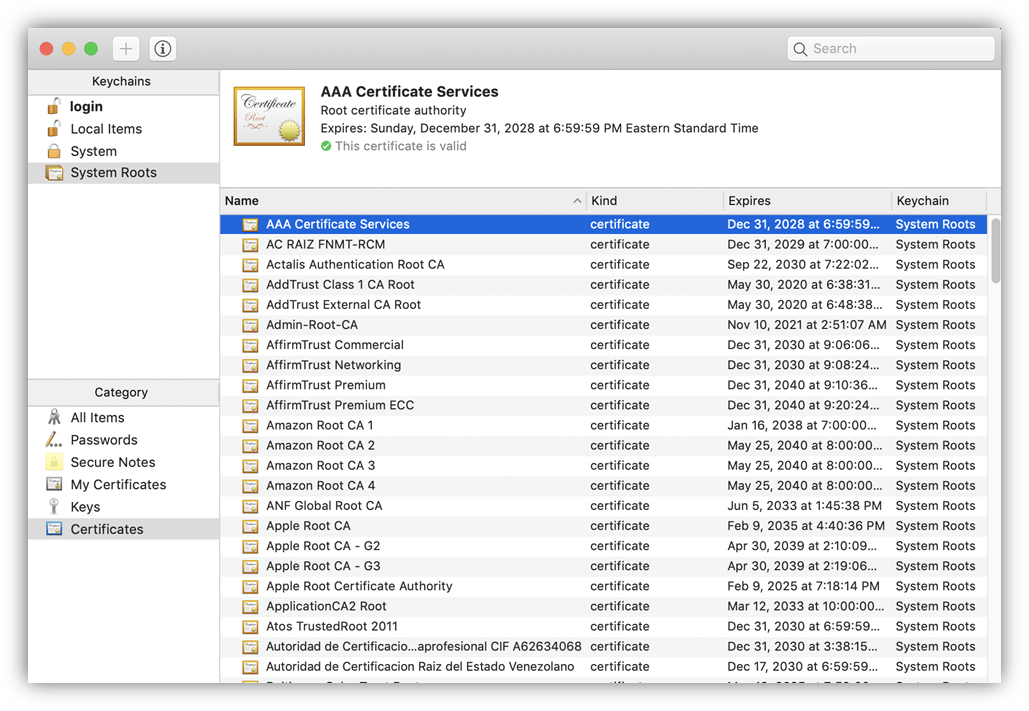Select the Apple Root CA row

point(603,526)
